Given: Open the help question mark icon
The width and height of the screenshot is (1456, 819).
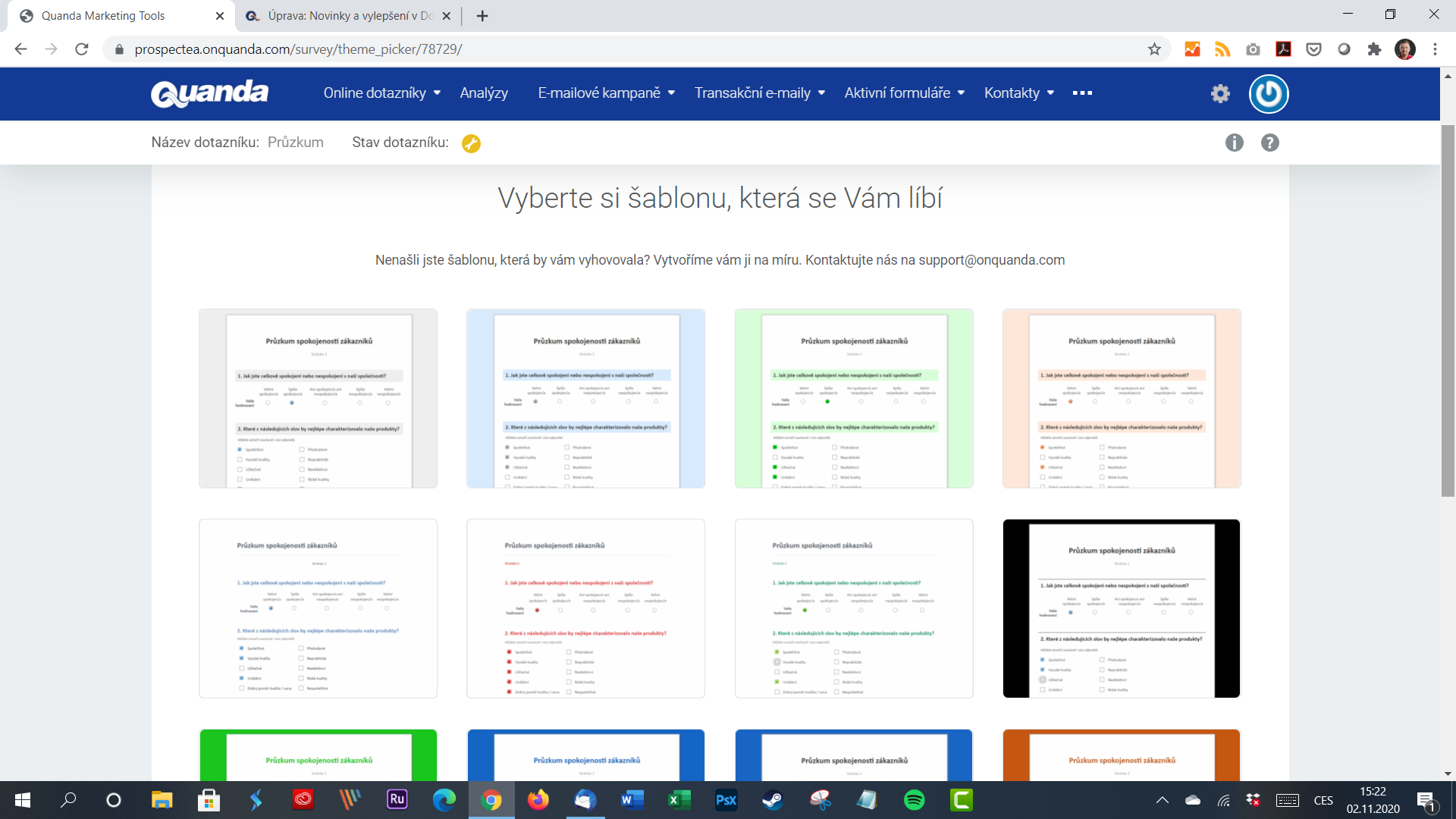Looking at the screenshot, I should tap(1270, 143).
